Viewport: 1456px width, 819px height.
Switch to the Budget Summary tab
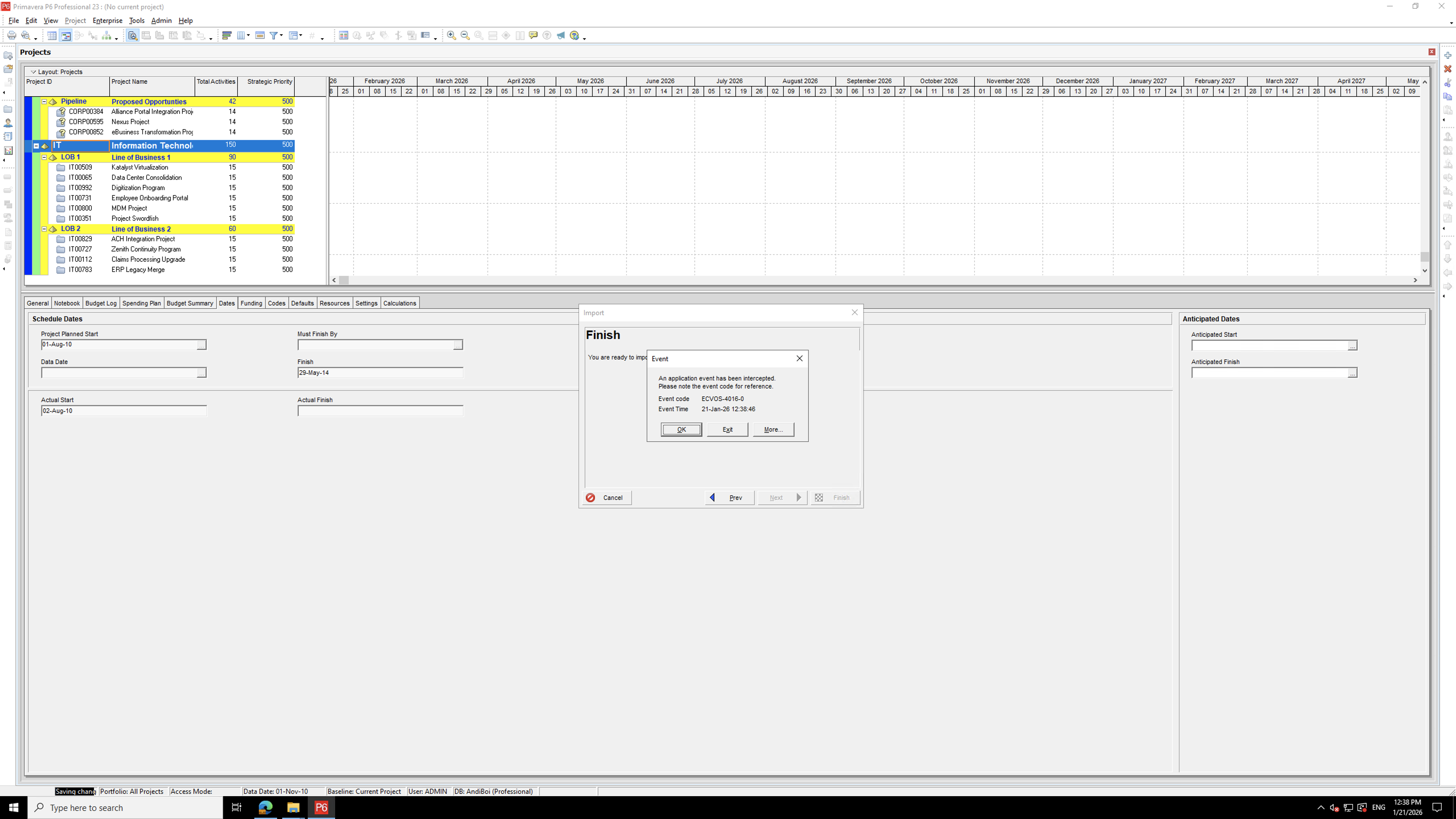[x=189, y=303]
